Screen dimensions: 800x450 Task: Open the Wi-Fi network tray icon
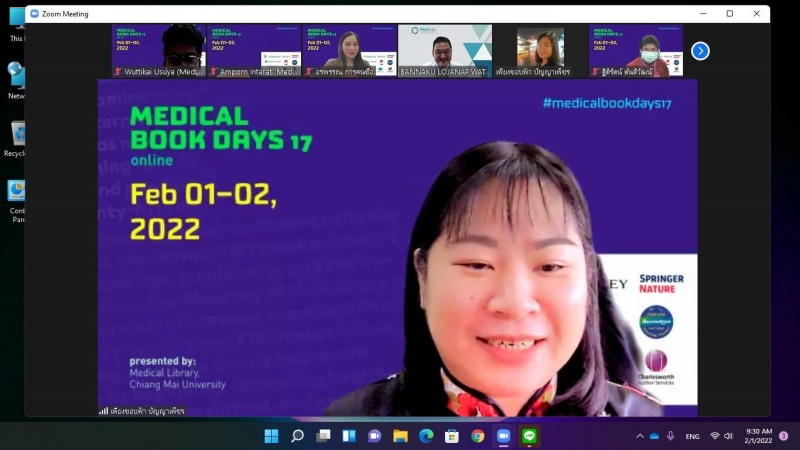click(x=715, y=436)
